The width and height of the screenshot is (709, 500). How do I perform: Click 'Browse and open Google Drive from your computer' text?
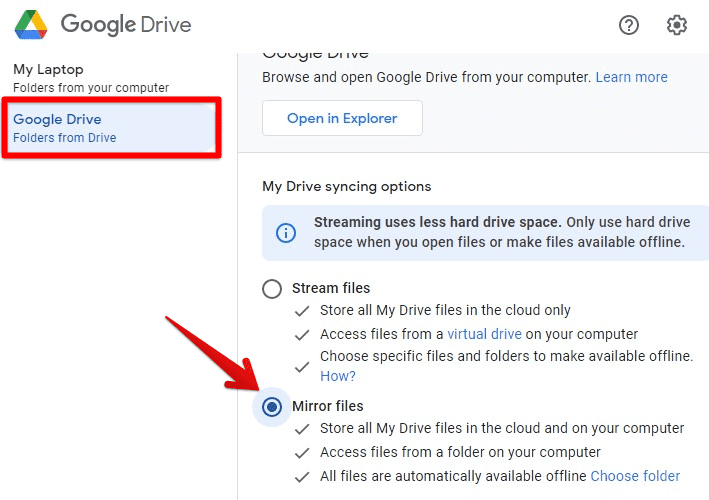pos(426,77)
